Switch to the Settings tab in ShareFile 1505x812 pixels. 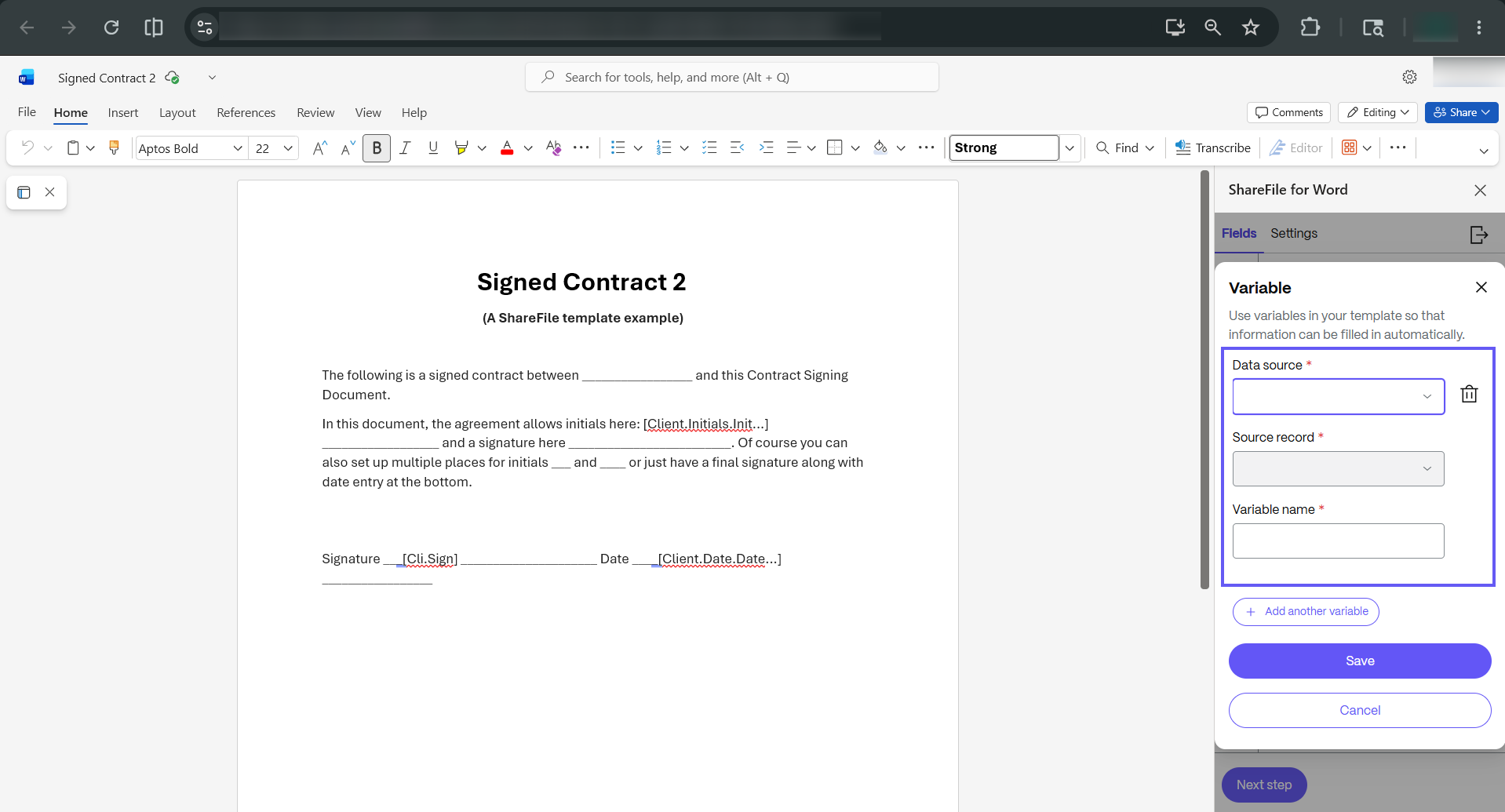(1294, 233)
